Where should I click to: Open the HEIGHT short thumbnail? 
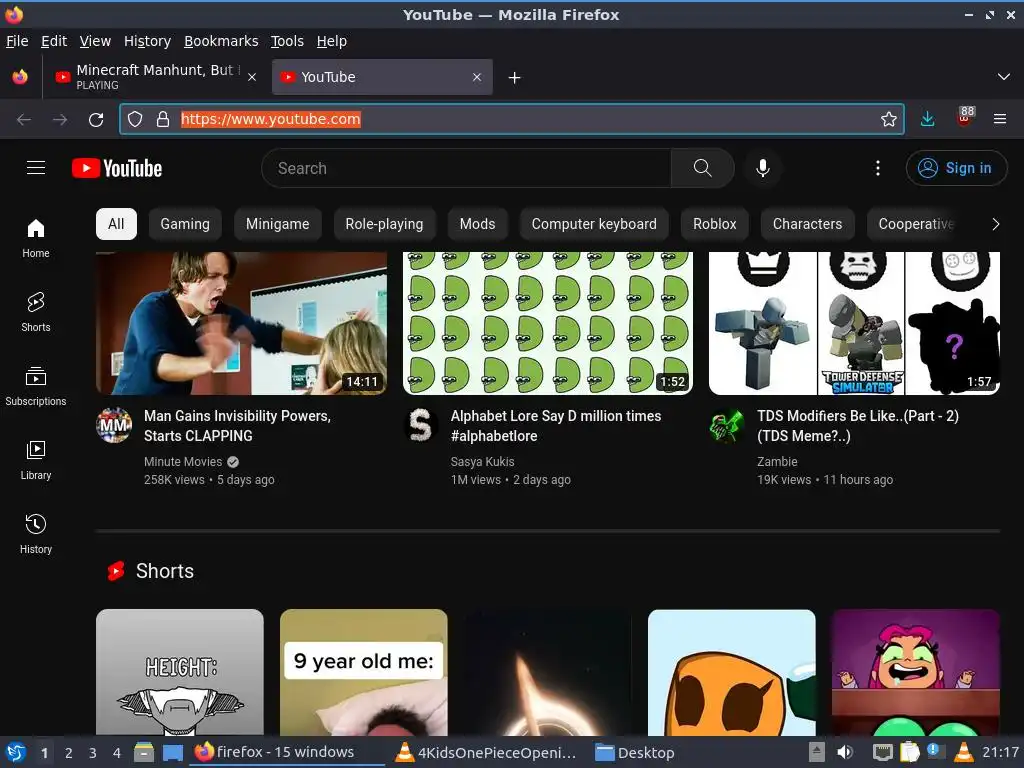[180, 672]
